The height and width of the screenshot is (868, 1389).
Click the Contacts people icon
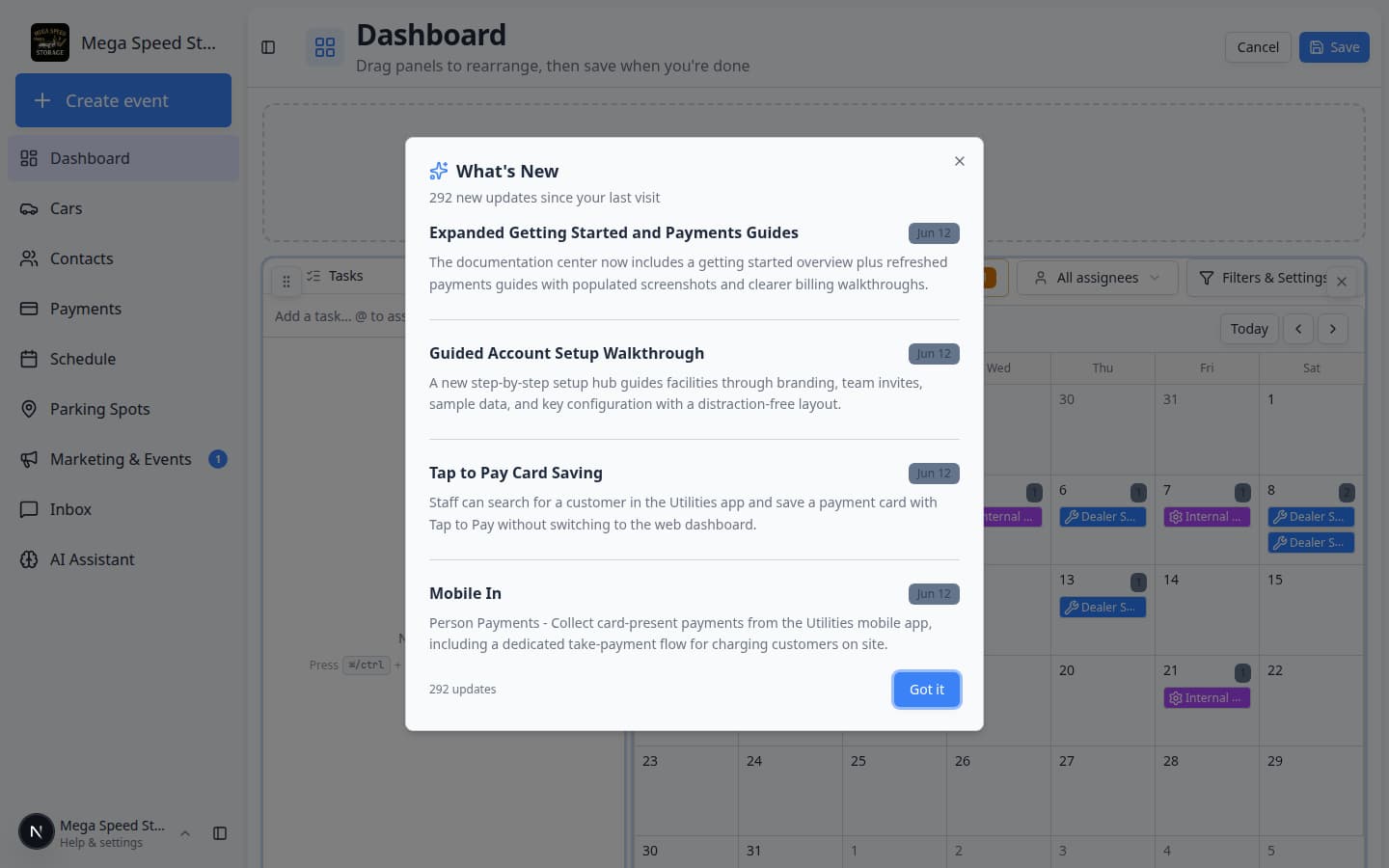pyautogui.click(x=29, y=258)
